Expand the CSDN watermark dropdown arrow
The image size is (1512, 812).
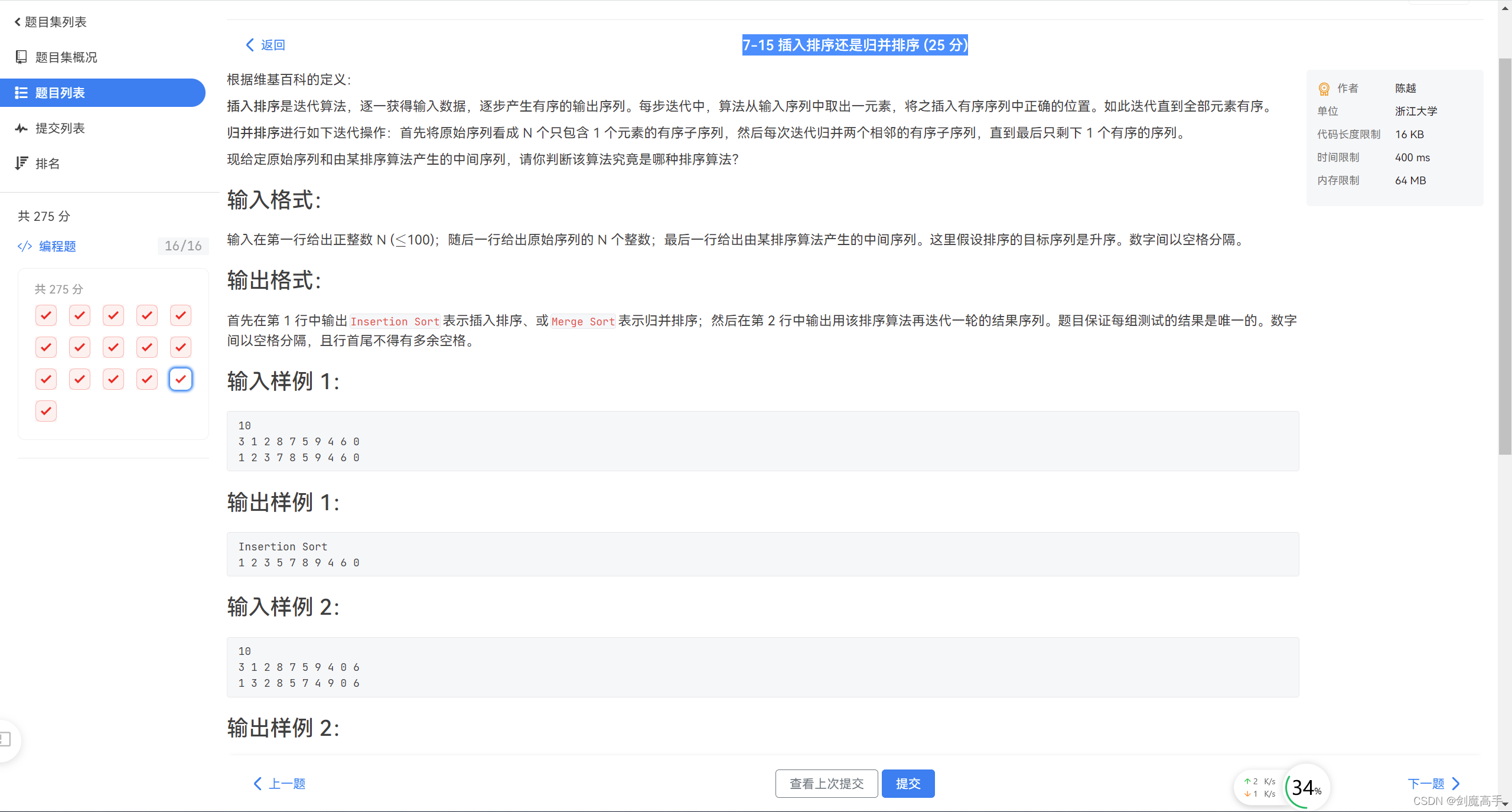tap(1506, 803)
